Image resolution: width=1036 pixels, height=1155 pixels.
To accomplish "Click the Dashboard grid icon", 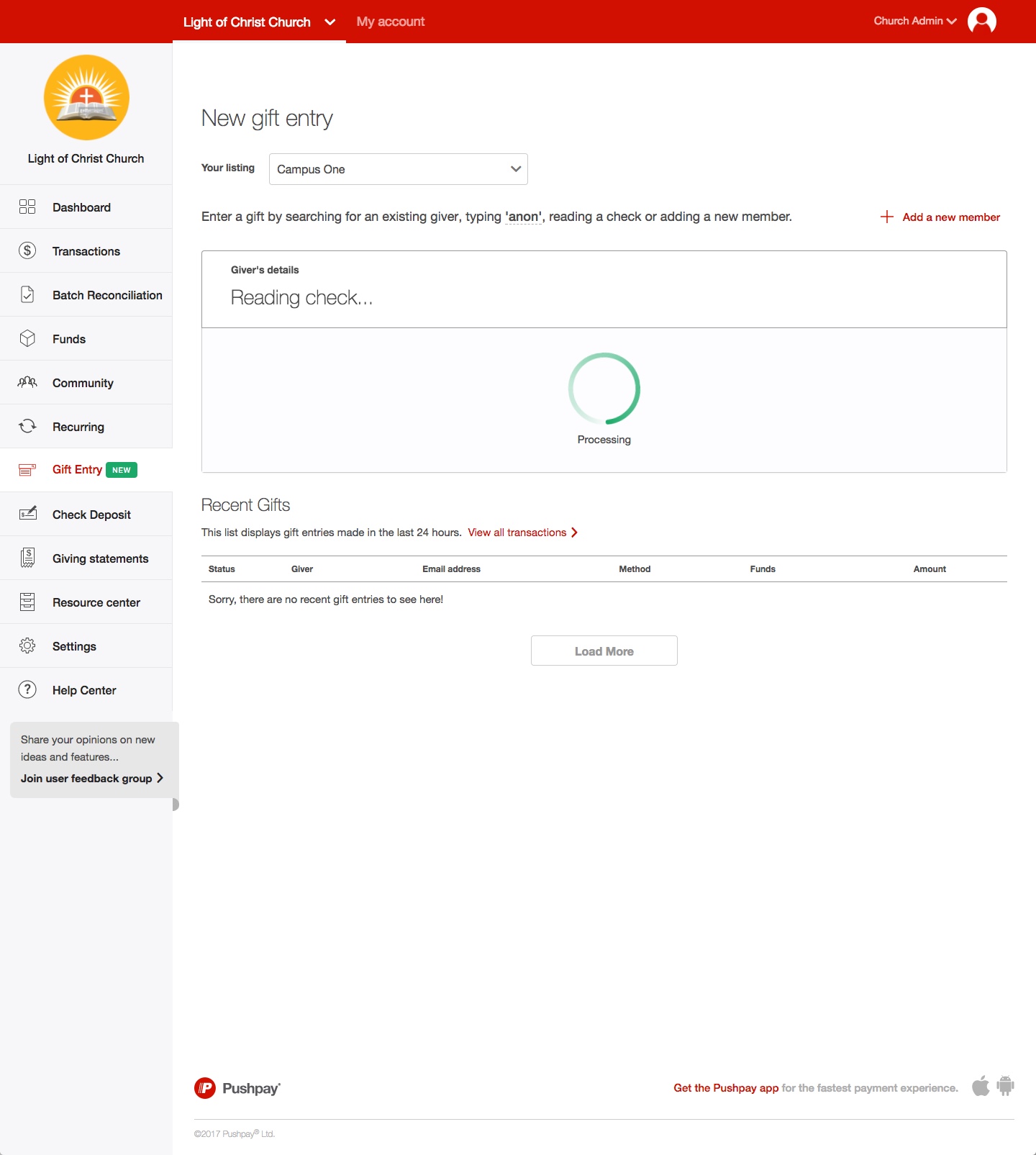I will [x=27, y=207].
